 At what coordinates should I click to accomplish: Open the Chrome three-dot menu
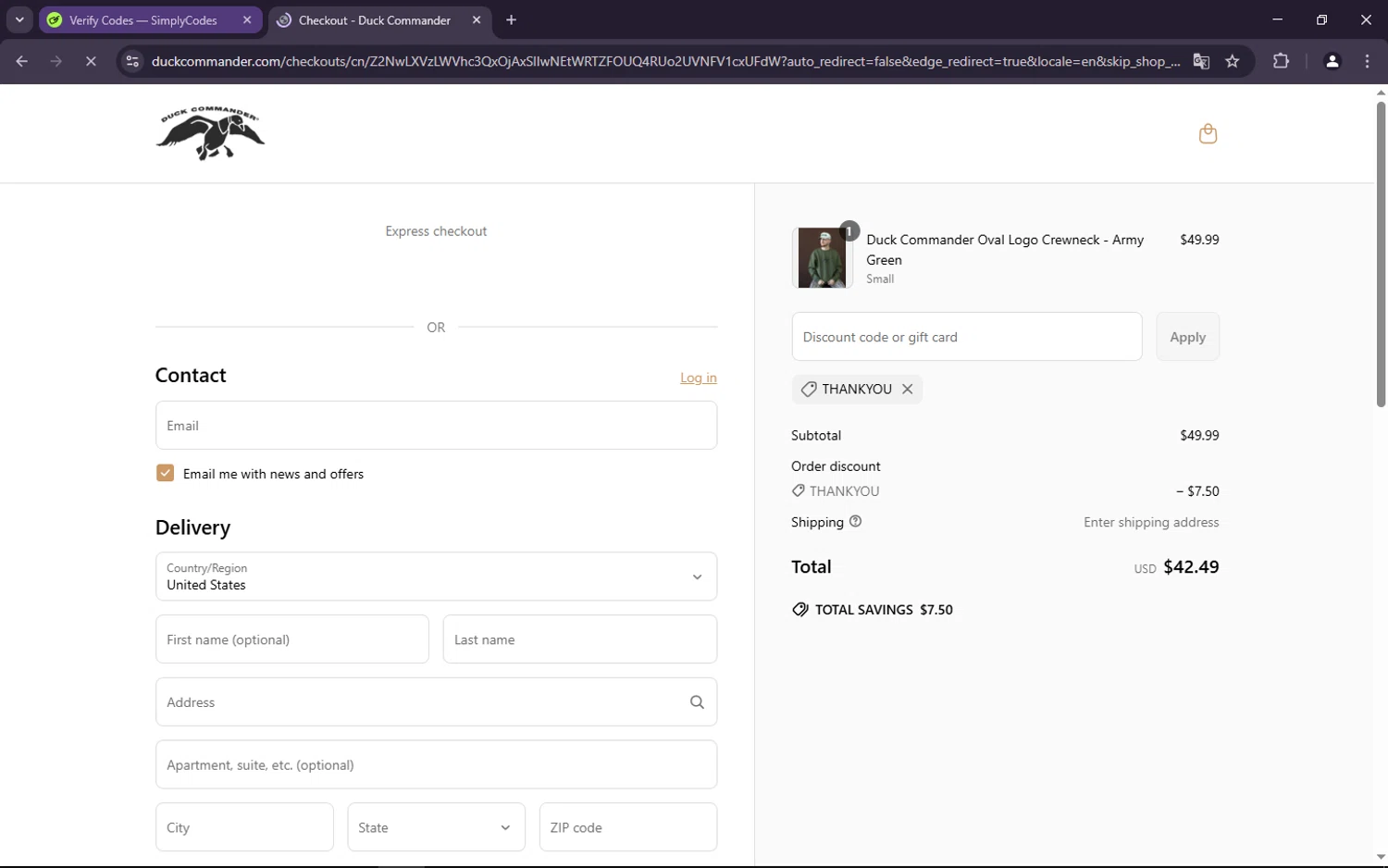(1367, 61)
